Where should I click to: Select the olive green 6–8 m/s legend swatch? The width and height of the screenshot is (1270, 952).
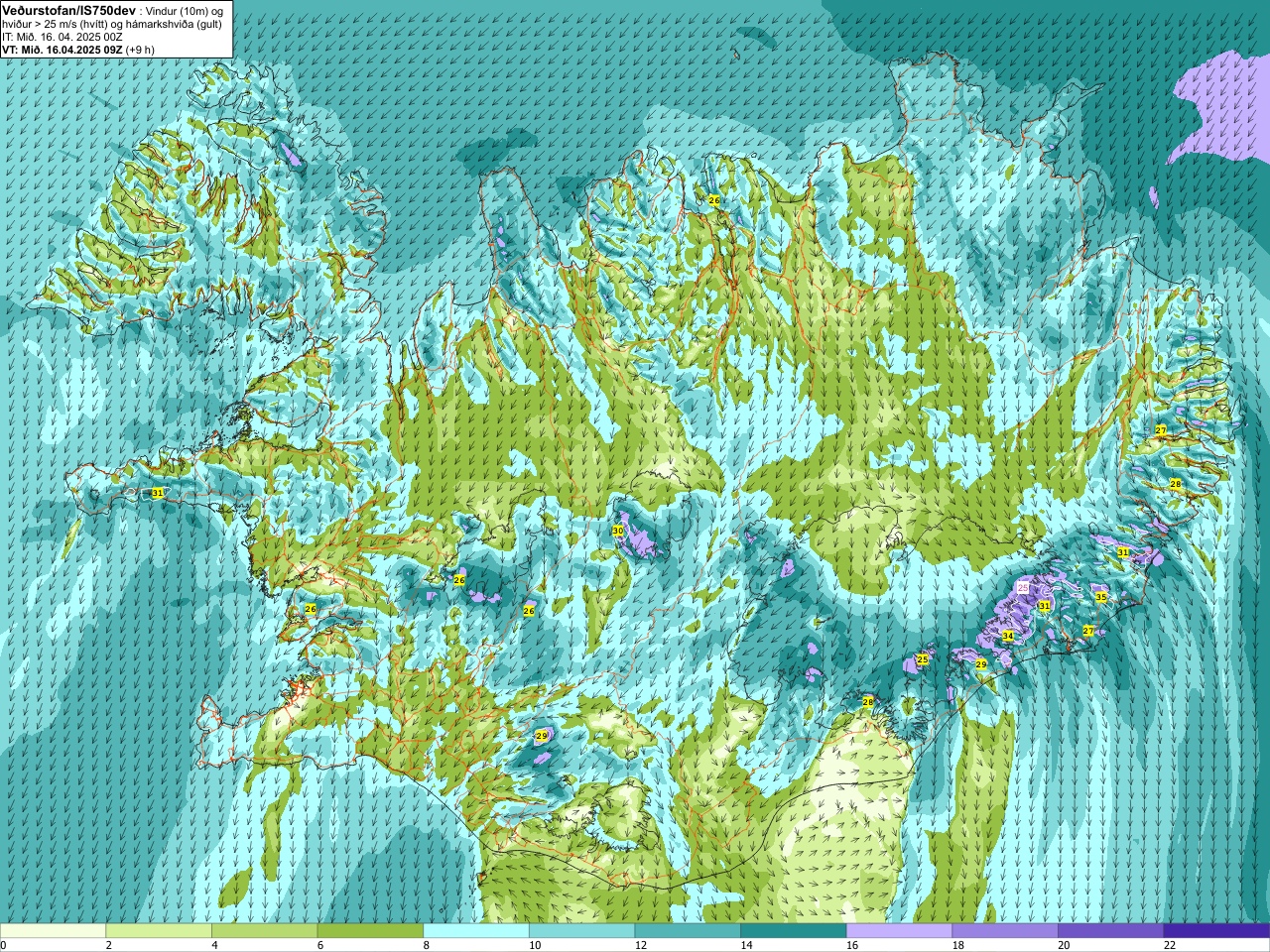pyautogui.click(x=370, y=931)
